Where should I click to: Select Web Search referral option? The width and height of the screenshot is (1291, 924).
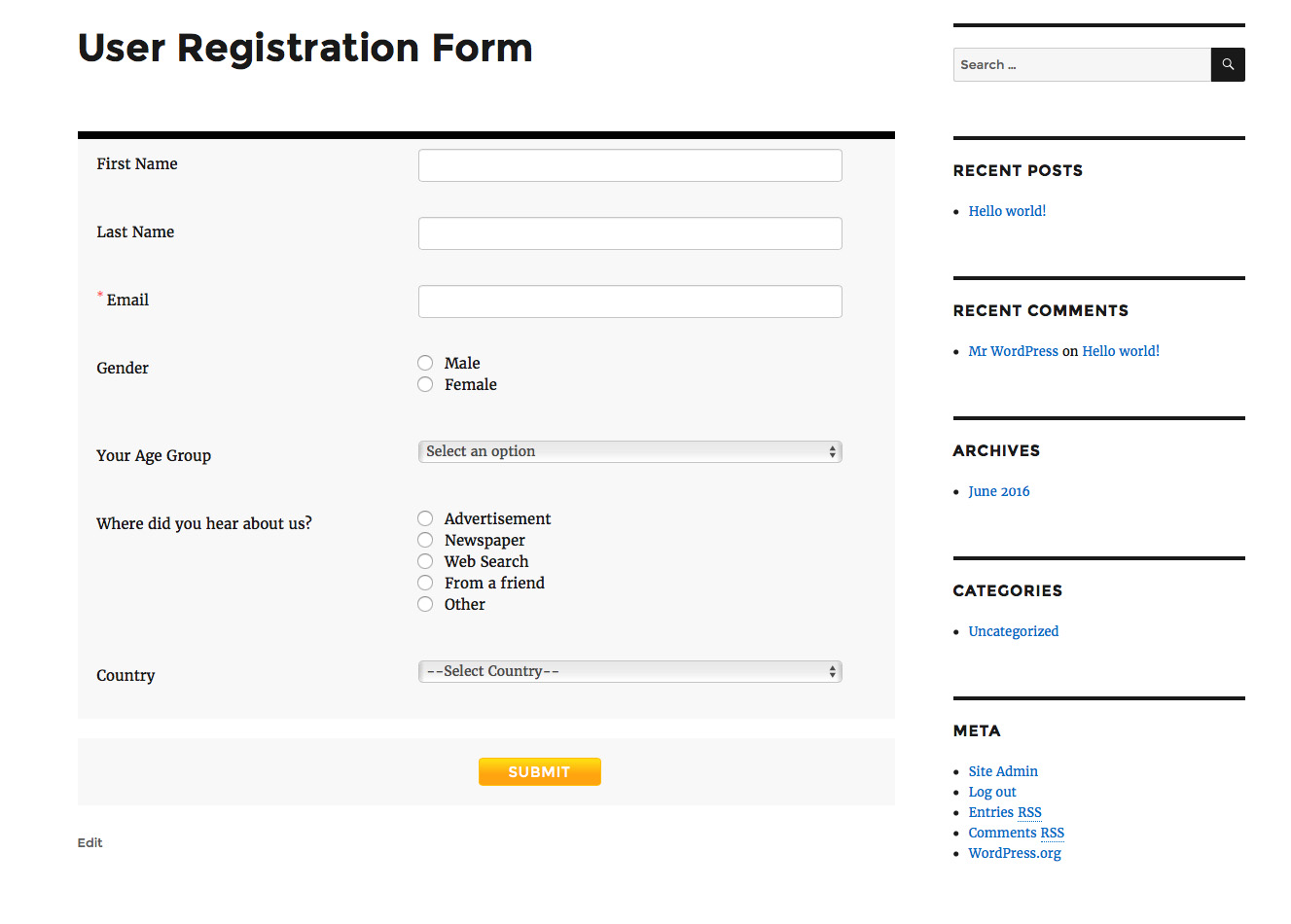425,561
